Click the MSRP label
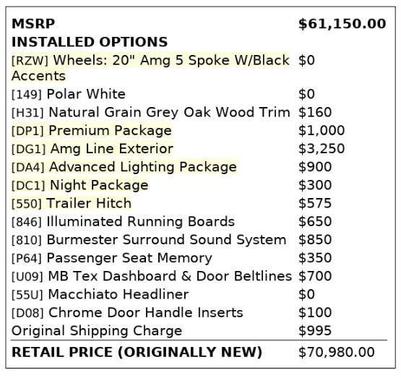The width and height of the screenshot is (401, 378). click(x=33, y=24)
